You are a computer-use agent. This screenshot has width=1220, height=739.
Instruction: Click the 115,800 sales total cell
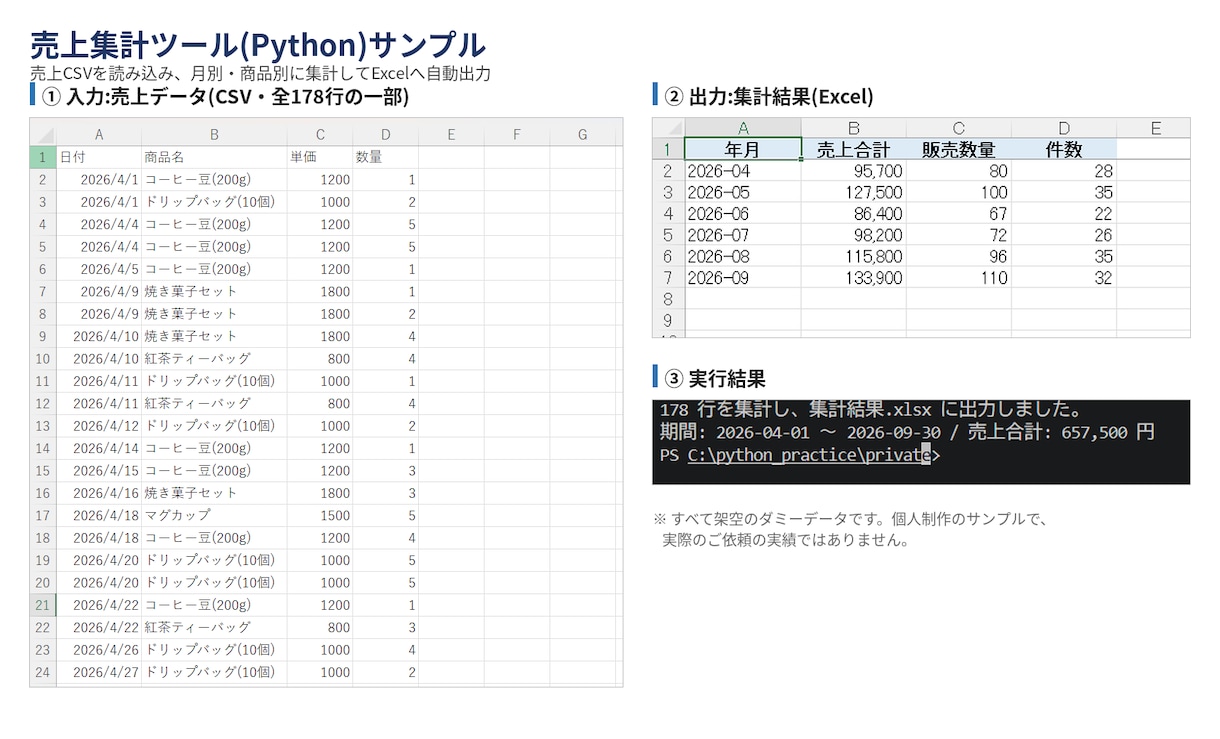coord(854,256)
